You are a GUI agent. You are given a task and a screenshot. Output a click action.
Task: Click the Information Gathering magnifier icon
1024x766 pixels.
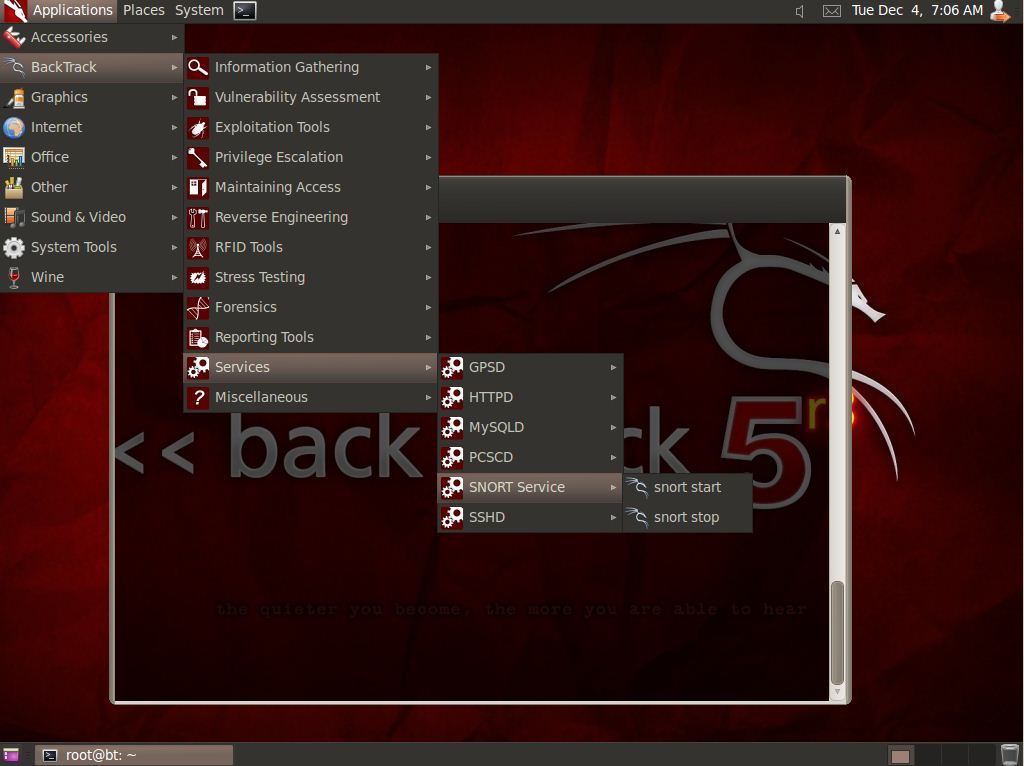tap(198, 67)
